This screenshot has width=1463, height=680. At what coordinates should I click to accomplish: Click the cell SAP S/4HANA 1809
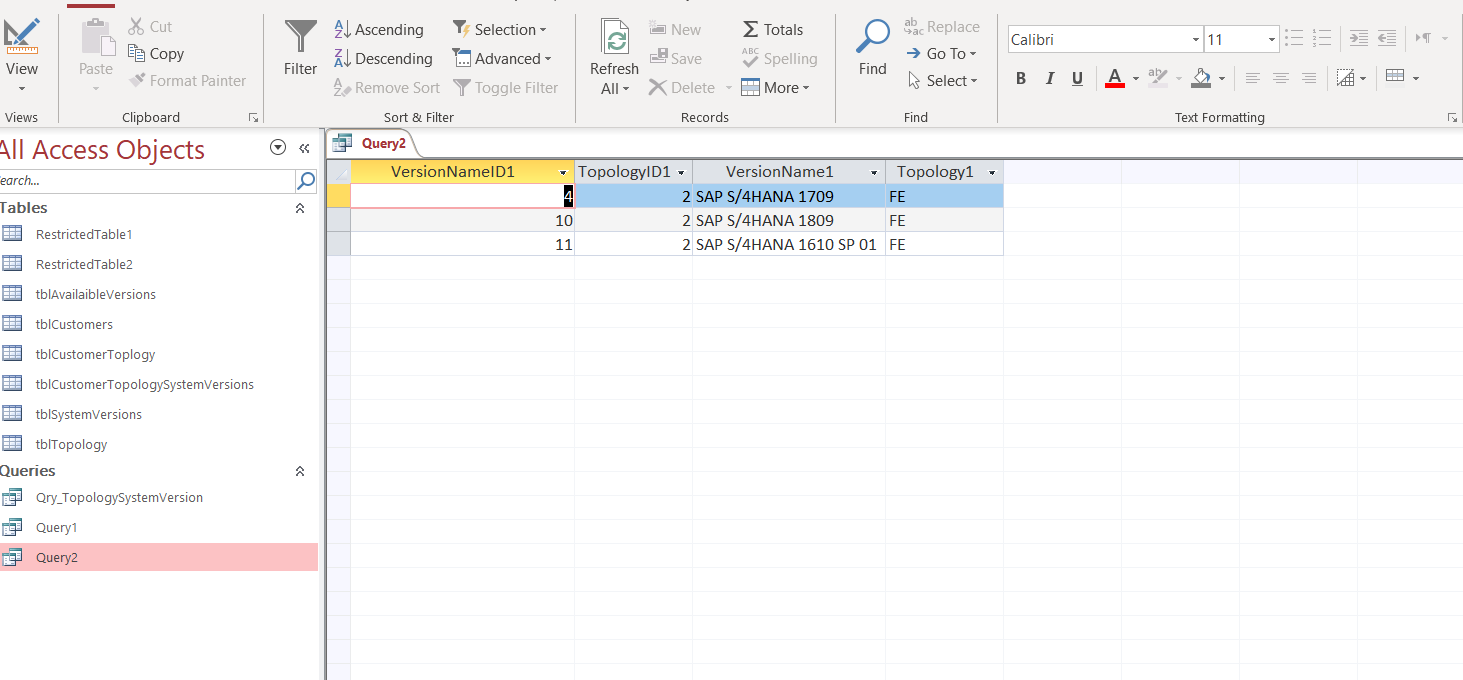pos(789,220)
